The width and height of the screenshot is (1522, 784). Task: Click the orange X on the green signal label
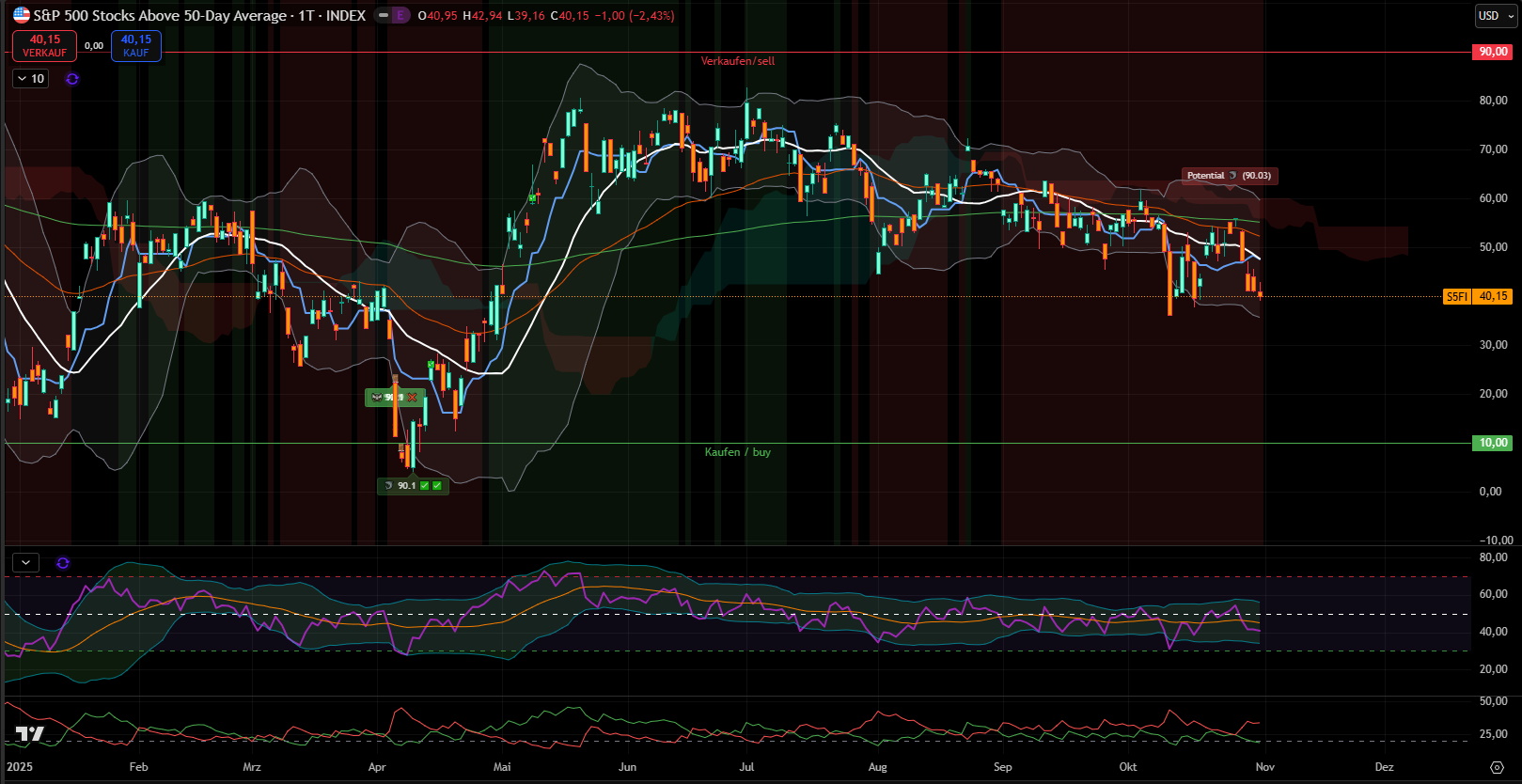tap(412, 398)
